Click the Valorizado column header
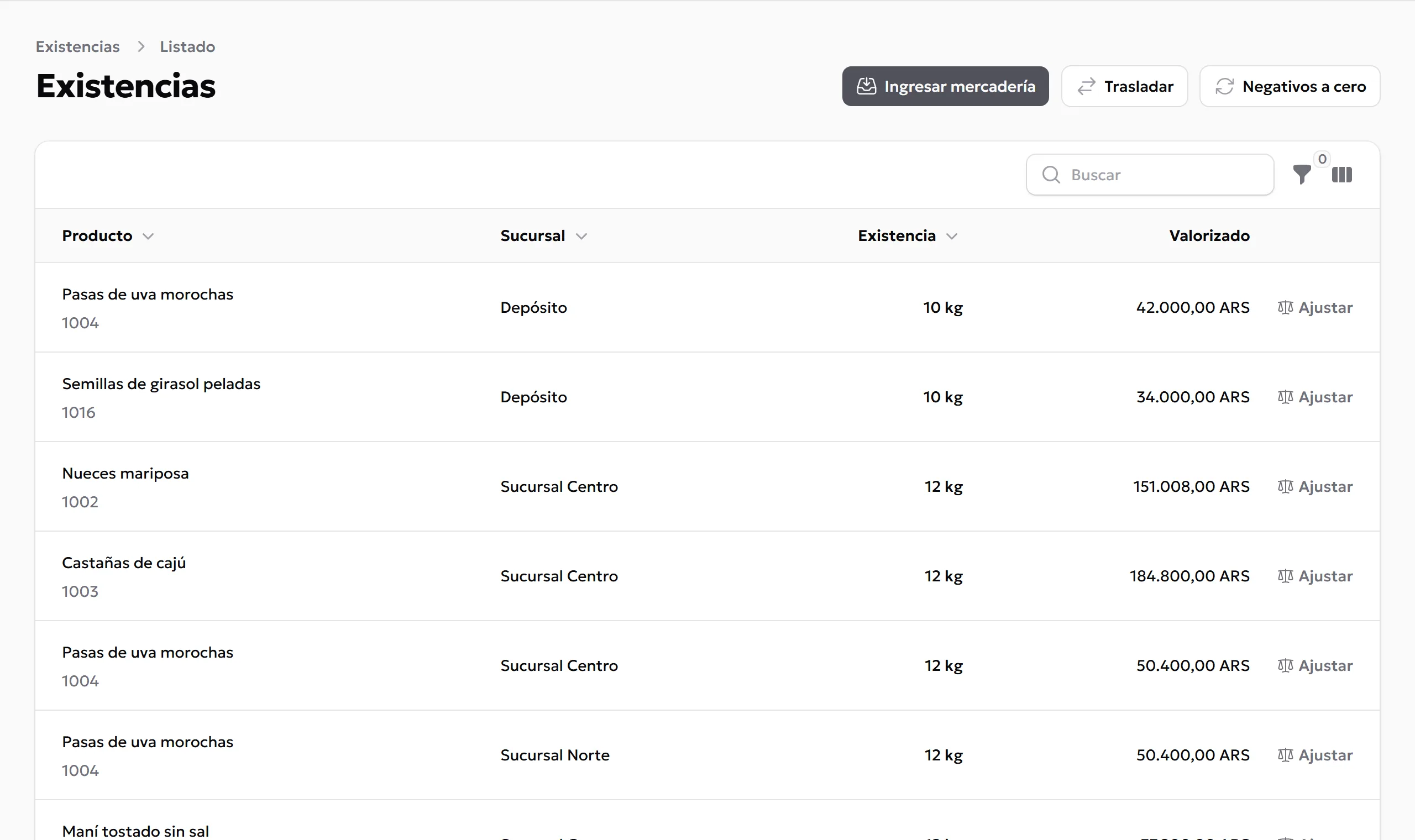Screen dimensions: 1415x840 (1209, 235)
